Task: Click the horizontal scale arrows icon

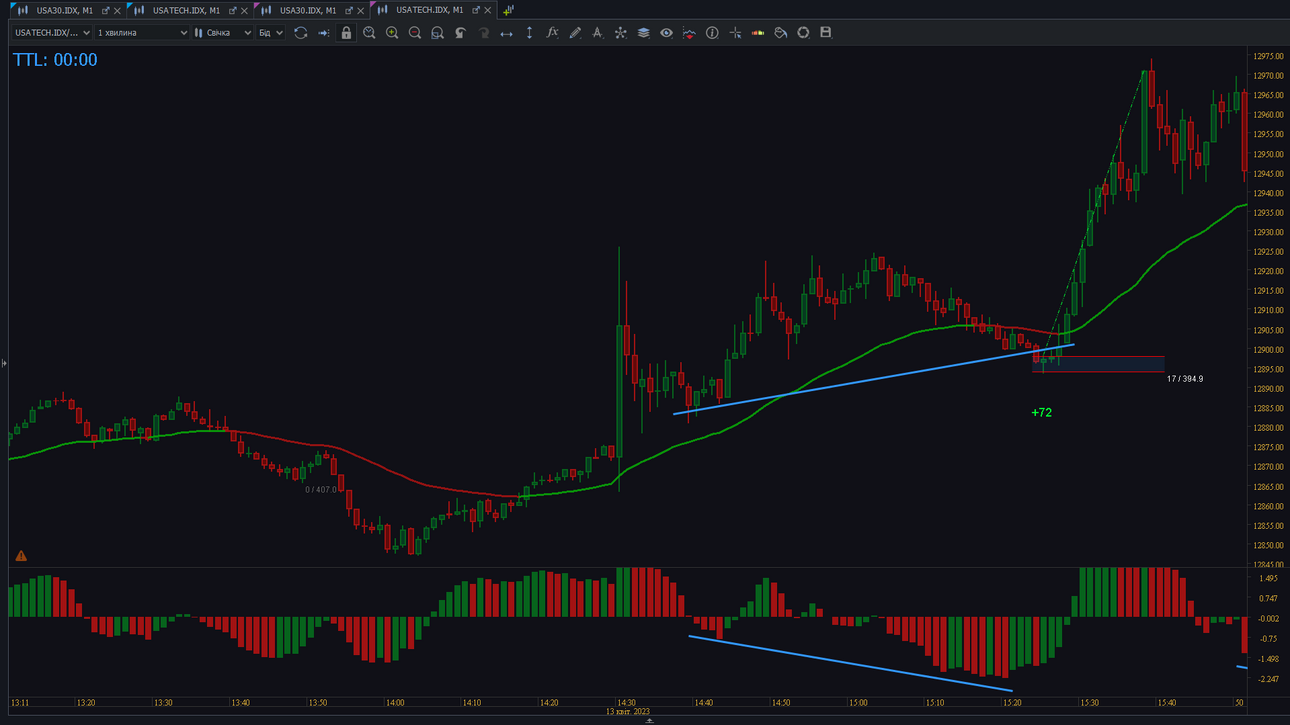Action: (x=506, y=33)
